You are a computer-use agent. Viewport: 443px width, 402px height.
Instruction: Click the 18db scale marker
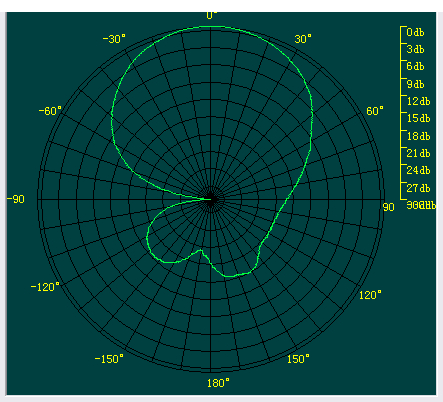coord(418,136)
